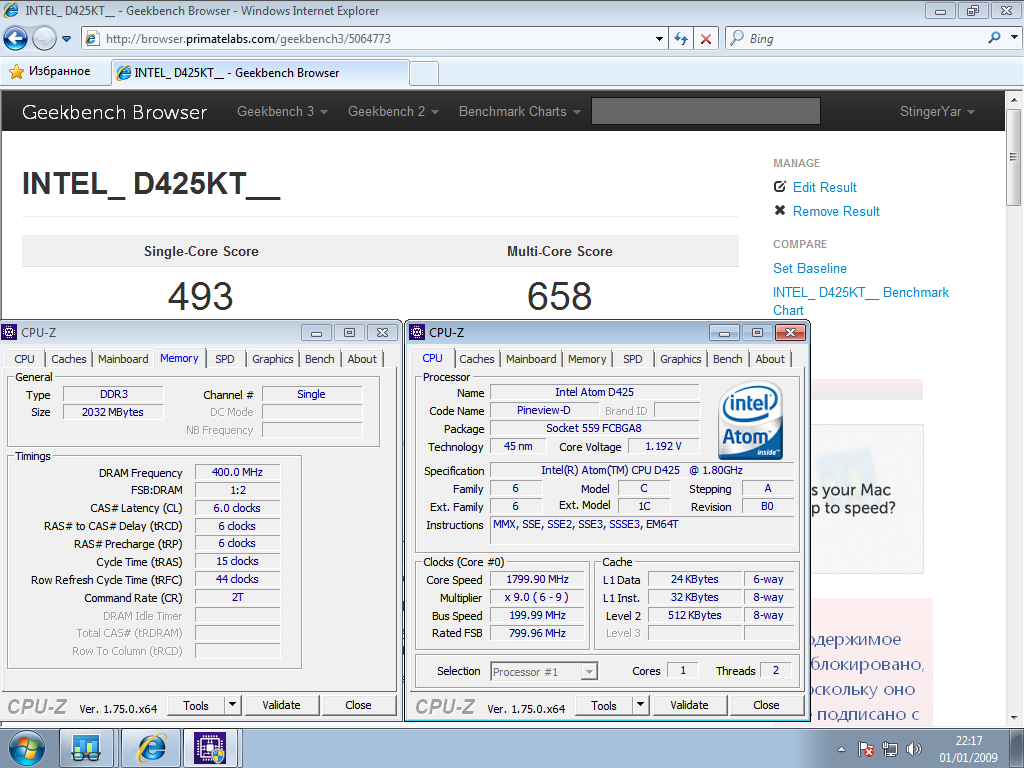Screen dimensions: 1024x768
Task: Select the INTEL_ D425KT__ Geekbench Browser tab
Action: click(260, 72)
